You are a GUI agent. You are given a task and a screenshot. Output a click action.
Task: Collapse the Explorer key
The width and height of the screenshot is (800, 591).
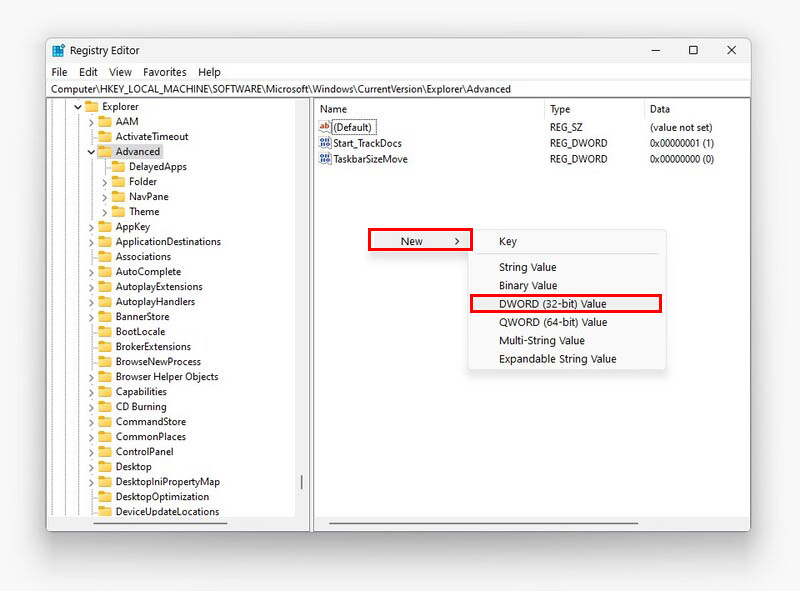[78, 107]
